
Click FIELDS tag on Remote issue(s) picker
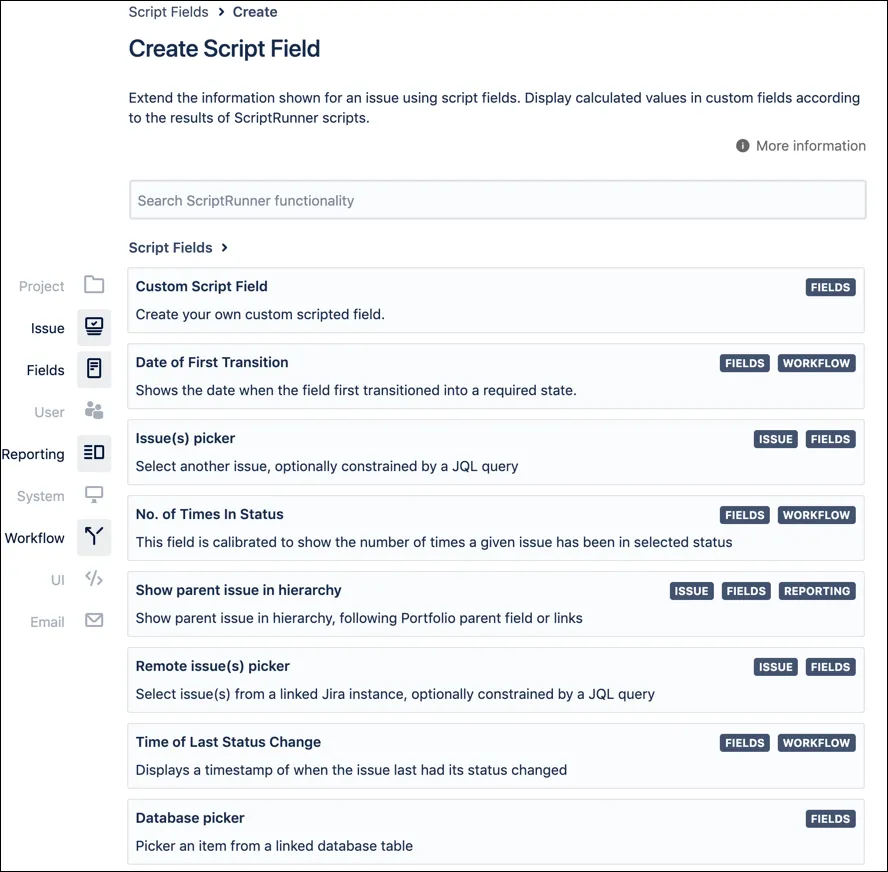[830, 666]
